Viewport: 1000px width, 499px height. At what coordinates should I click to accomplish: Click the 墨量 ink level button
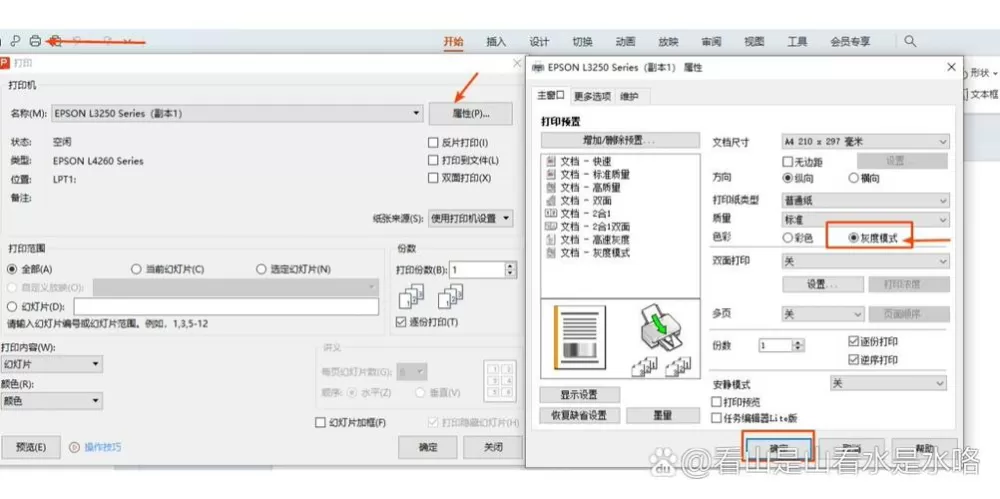[x=663, y=415]
